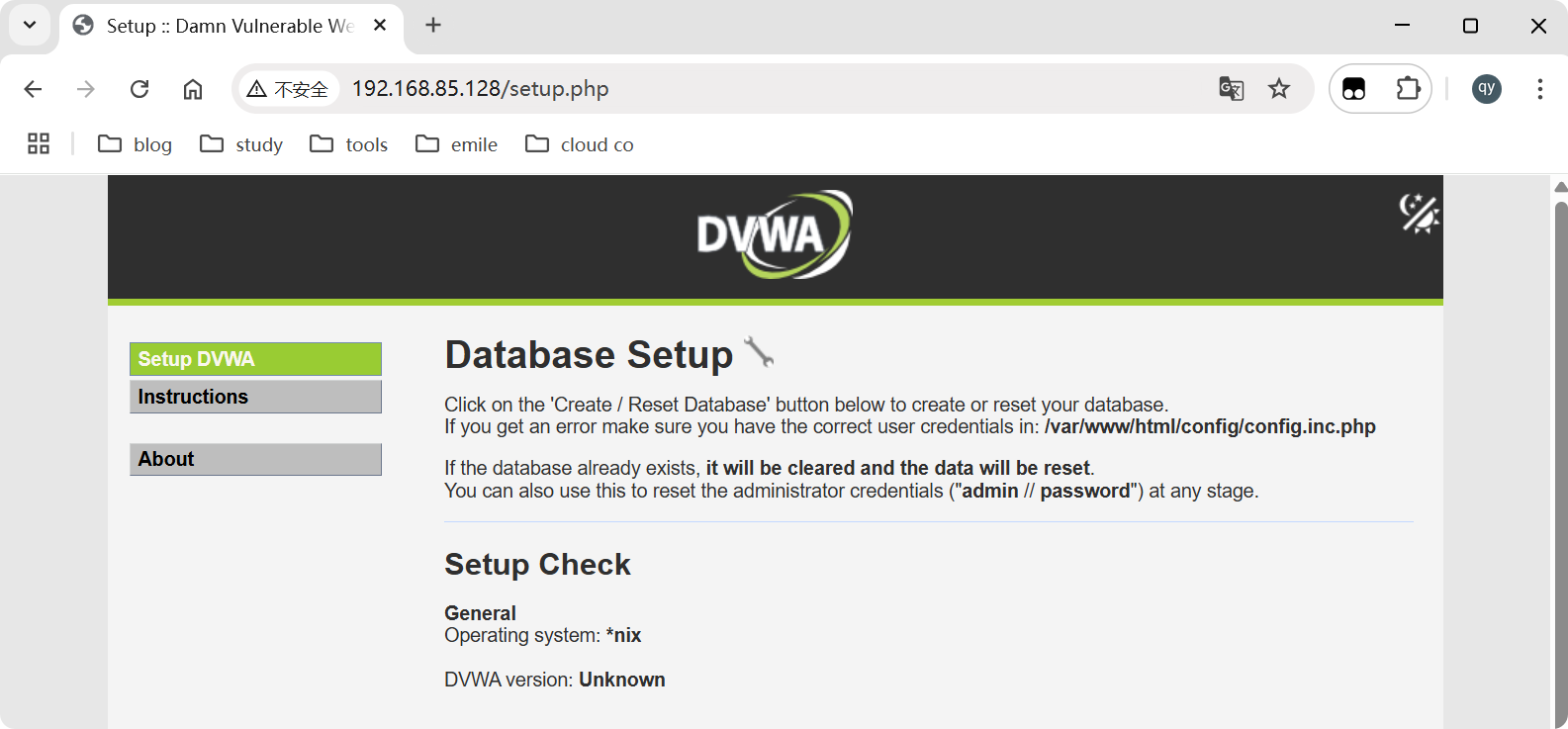Bookmark this page with the star icon

point(1279,89)
